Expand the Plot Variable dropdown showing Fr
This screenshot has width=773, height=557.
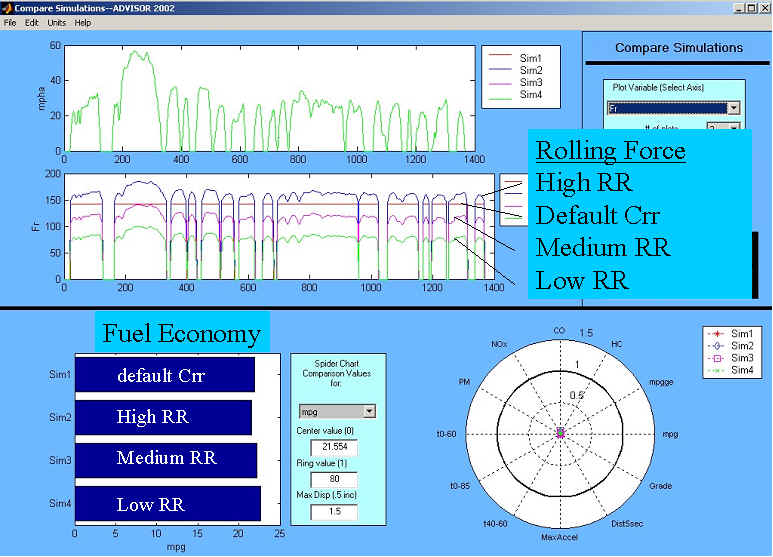click(733, 107)
